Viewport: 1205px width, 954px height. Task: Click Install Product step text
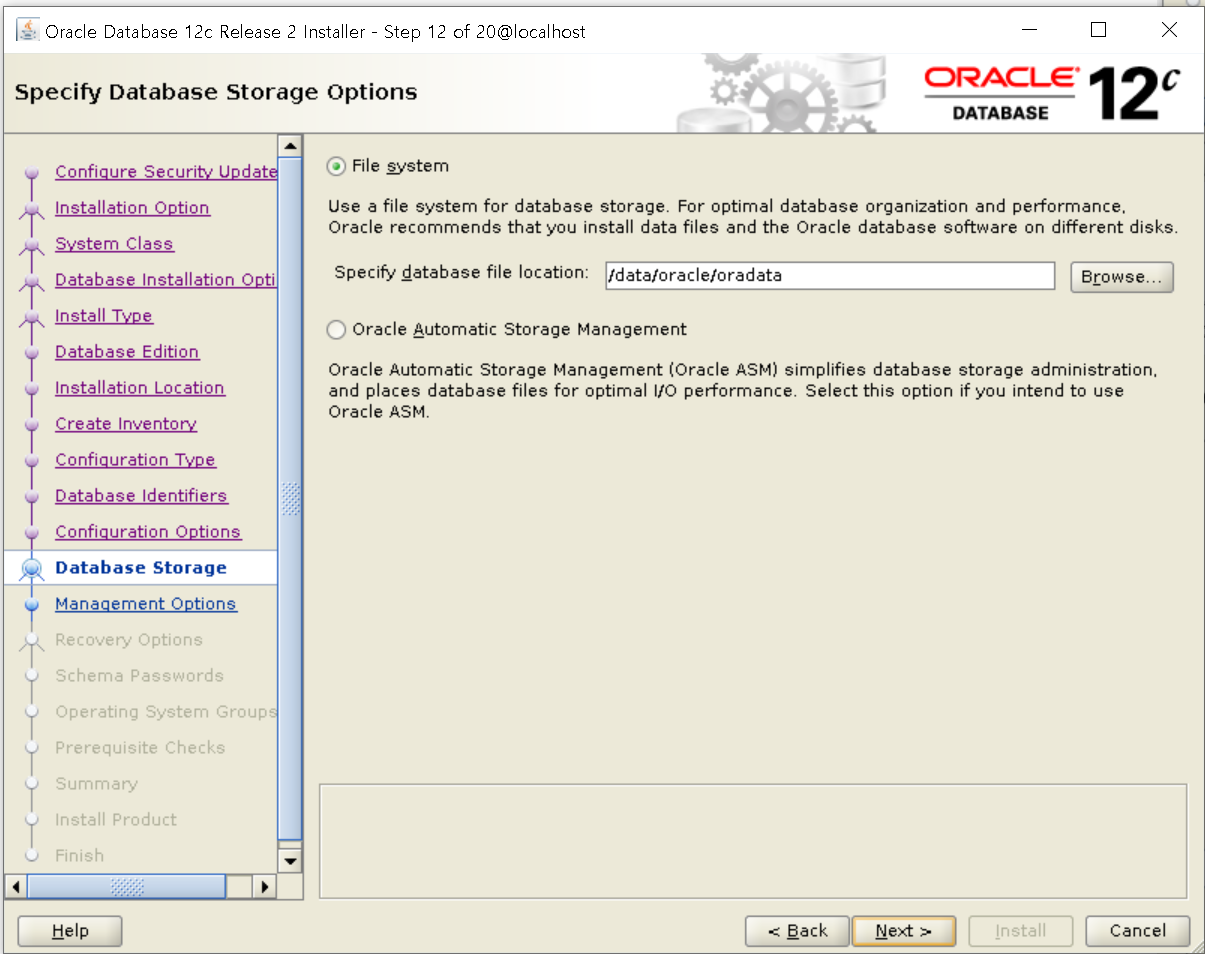[x=116, y=820]
